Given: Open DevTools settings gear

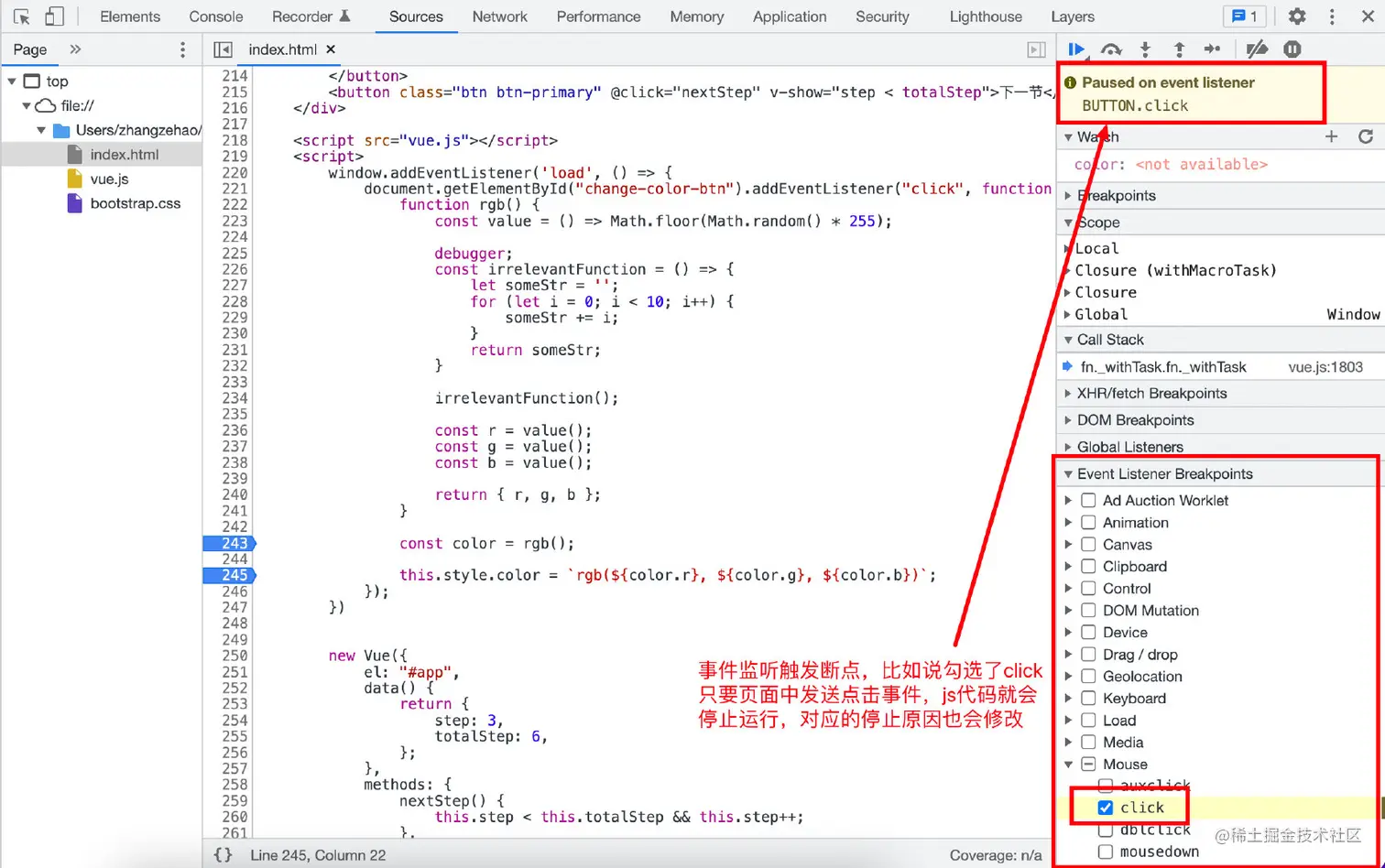Looking at the screenshot, I should click(x=1297, y=16).
